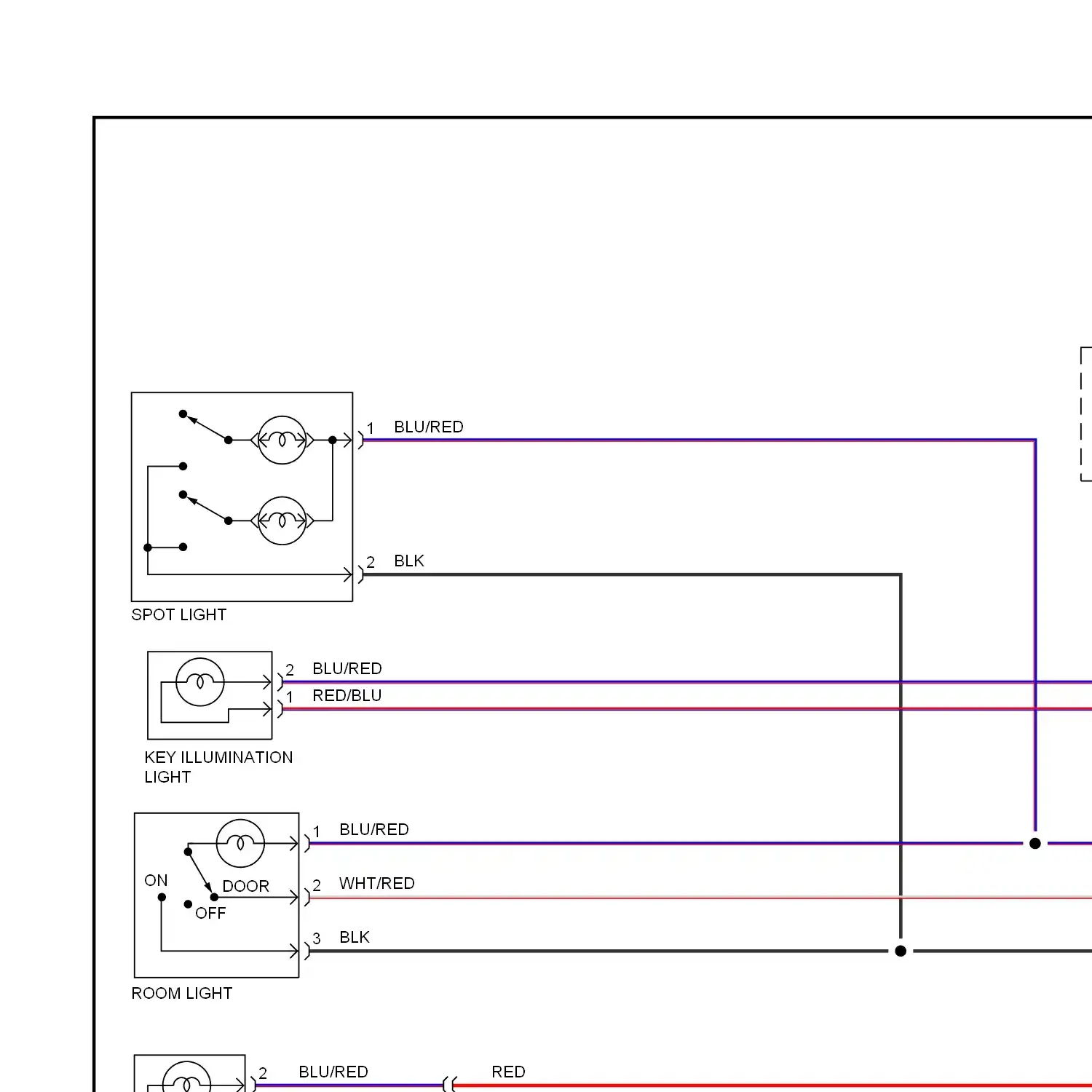Click the connector between BLU/RED and RED wires

tap(449, 1085)
